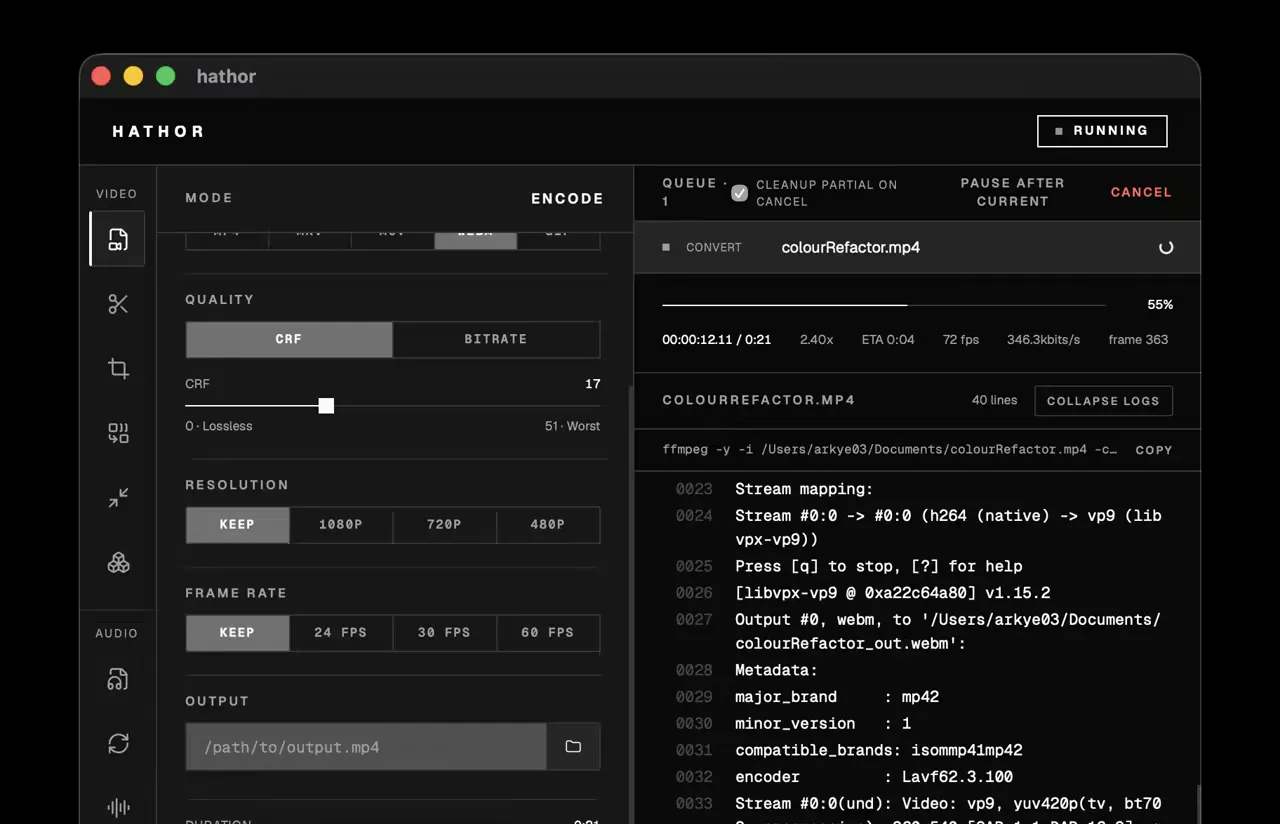Image resolution: width=1280 pixels, height=824 pixels.
Task: Select the audio loop conversion tool
Action: click(117, 743)
